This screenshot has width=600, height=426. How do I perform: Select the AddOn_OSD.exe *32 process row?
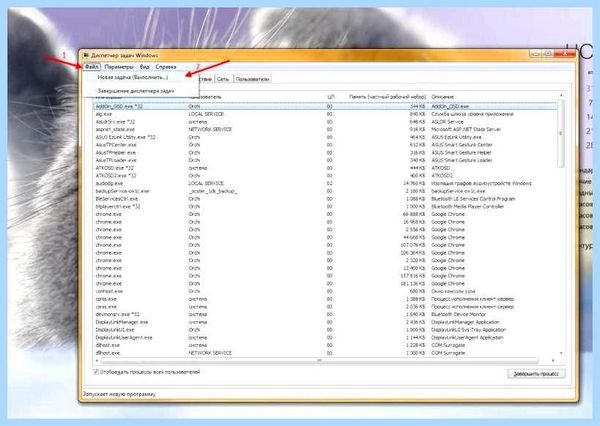point(325,106)
